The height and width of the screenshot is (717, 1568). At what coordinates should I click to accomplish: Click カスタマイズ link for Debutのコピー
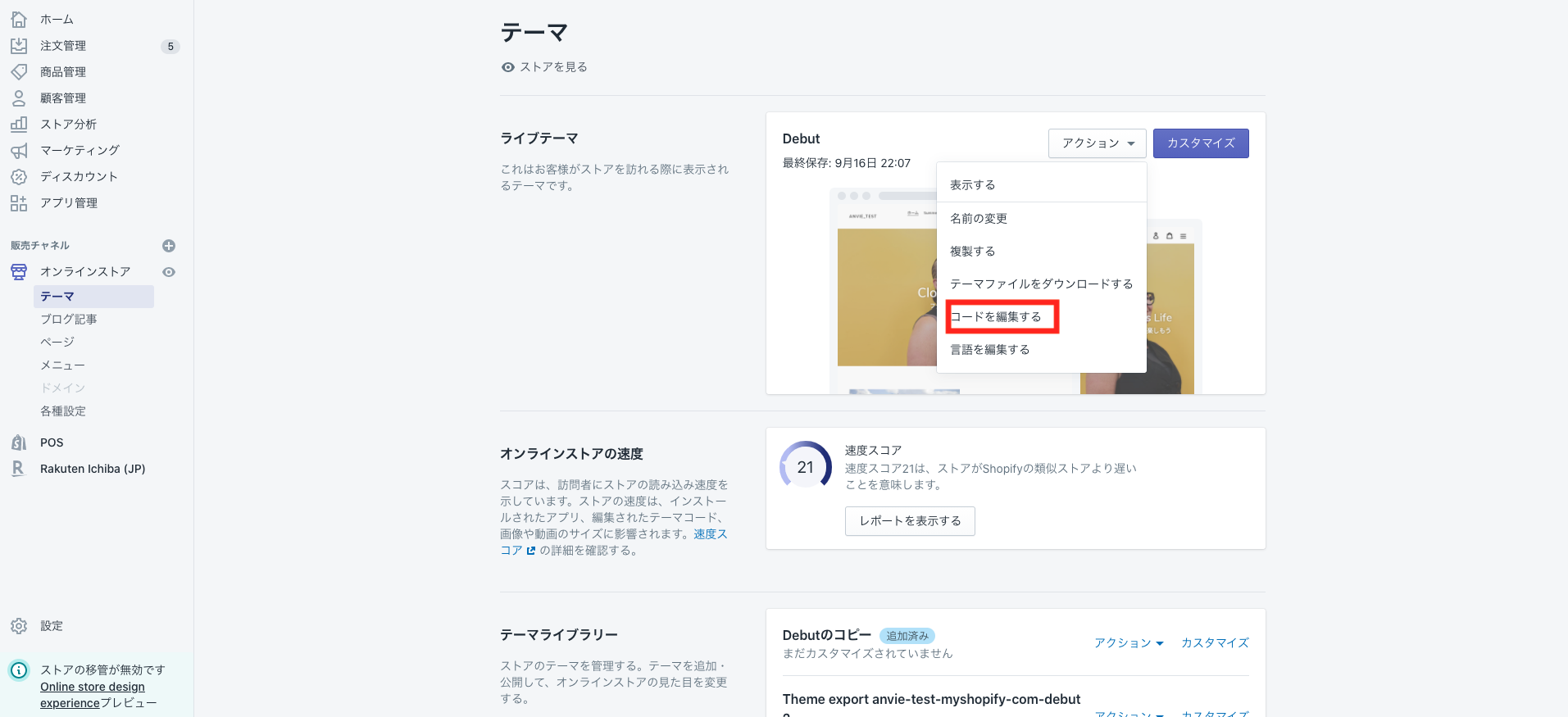point(1215,643)
